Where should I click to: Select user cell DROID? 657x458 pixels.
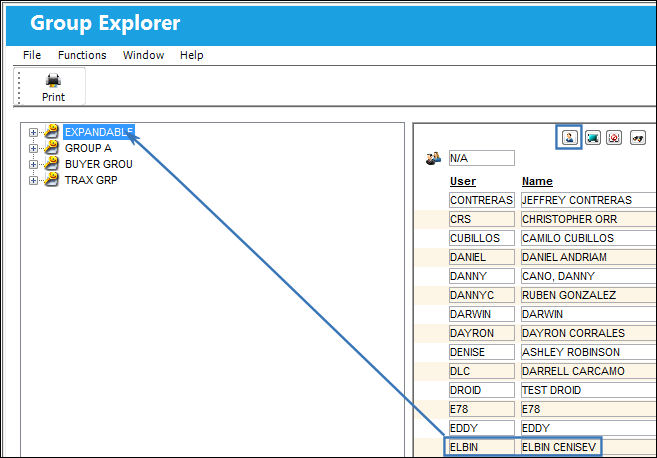click(481, 390)
